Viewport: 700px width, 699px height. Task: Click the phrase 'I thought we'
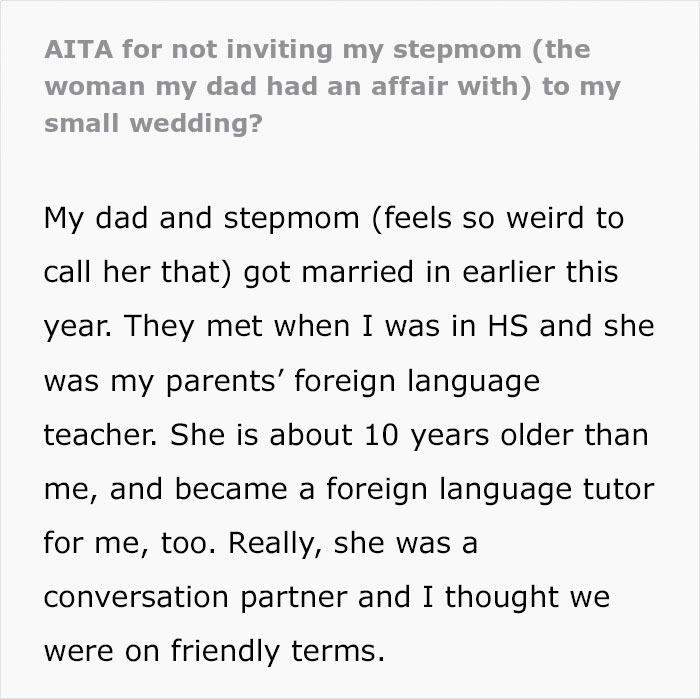tap(523, 597)
